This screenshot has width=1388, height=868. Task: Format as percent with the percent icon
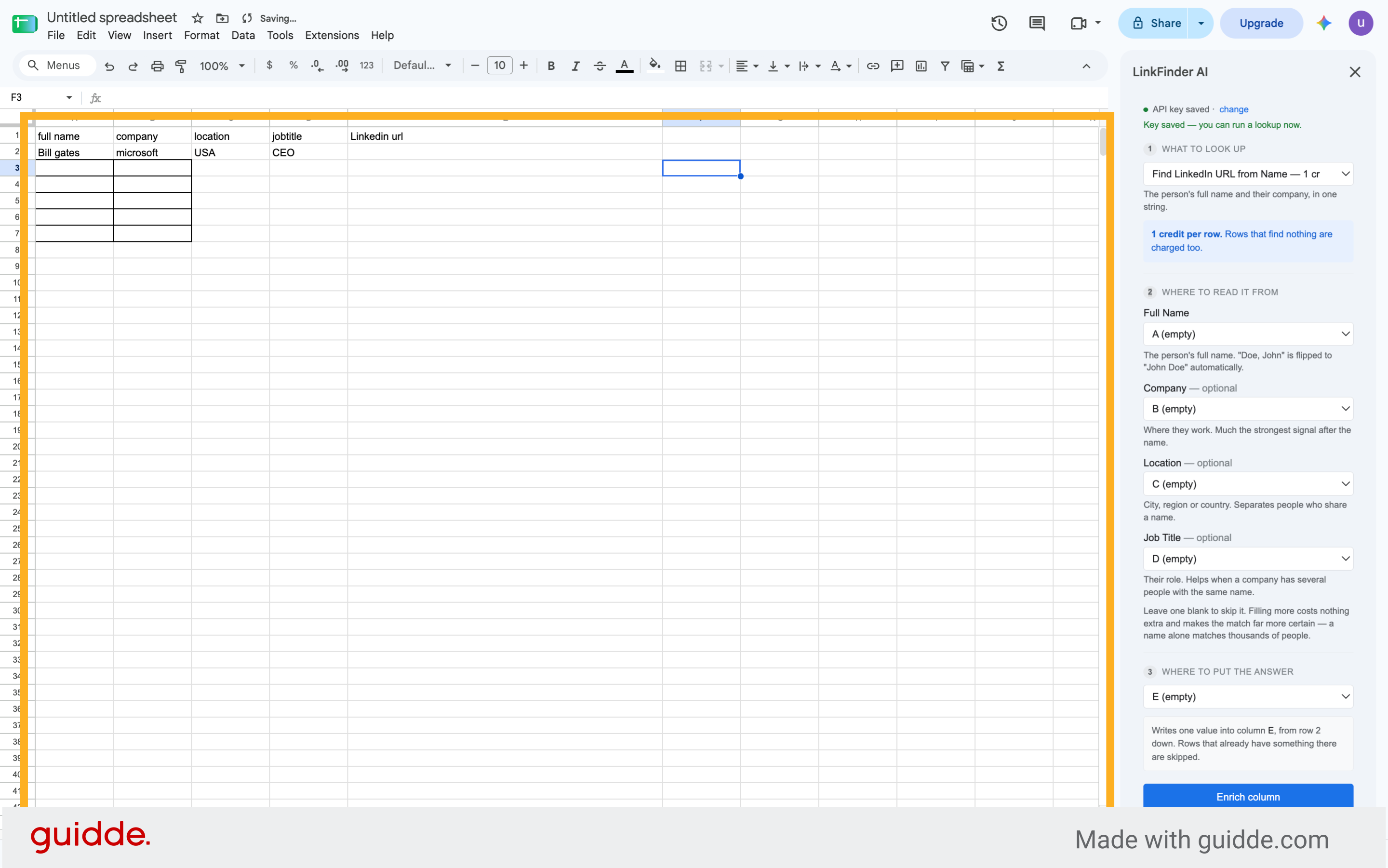[294, 66]
